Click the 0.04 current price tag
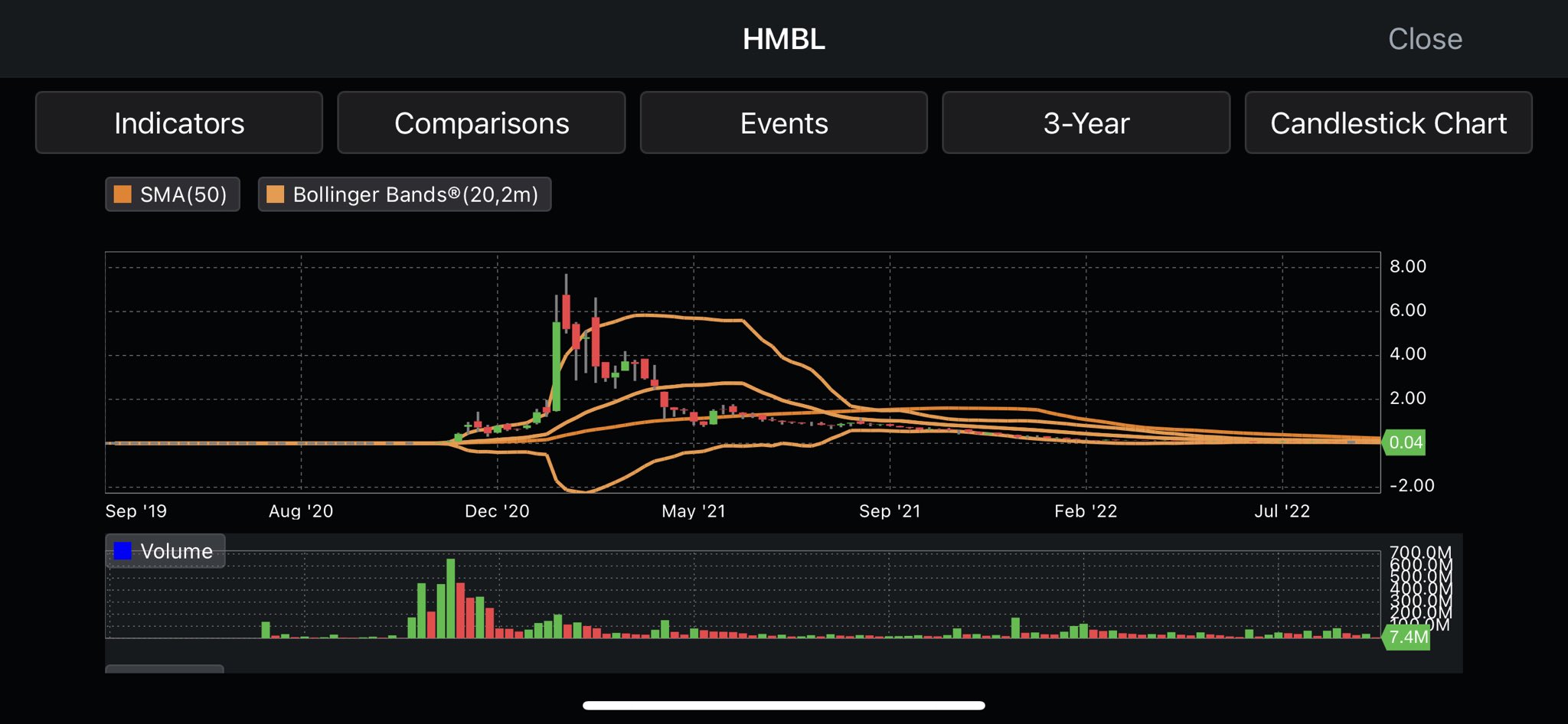Screen dimensions: 1568x724 pos(1403,442)
